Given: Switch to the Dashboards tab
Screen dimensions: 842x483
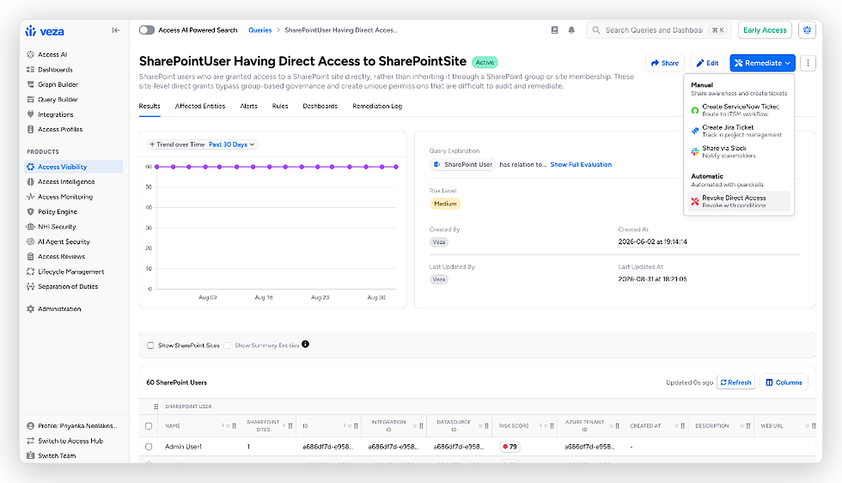Looking at the screenshot, I should point(320,106).
